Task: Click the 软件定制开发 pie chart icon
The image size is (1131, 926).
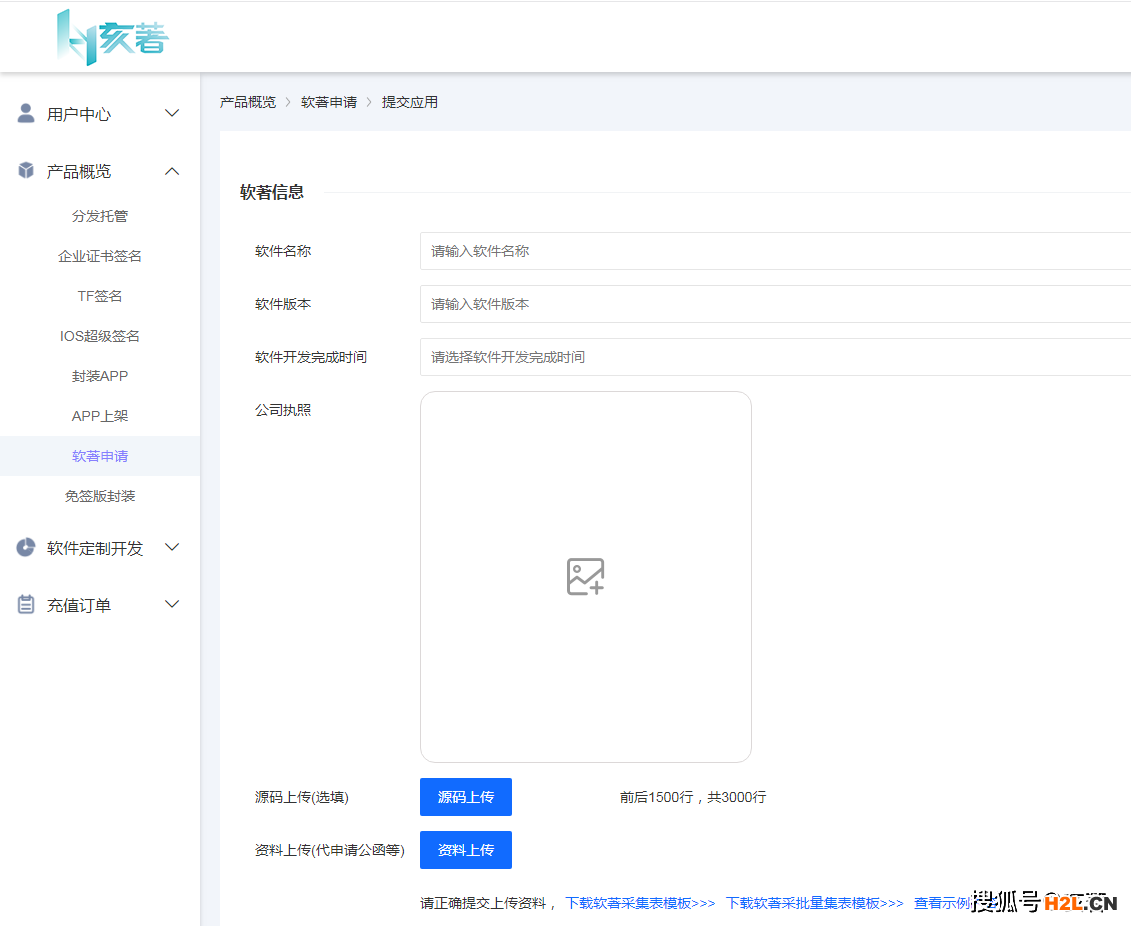Action: pyautogui.click(x=26, y=547)
